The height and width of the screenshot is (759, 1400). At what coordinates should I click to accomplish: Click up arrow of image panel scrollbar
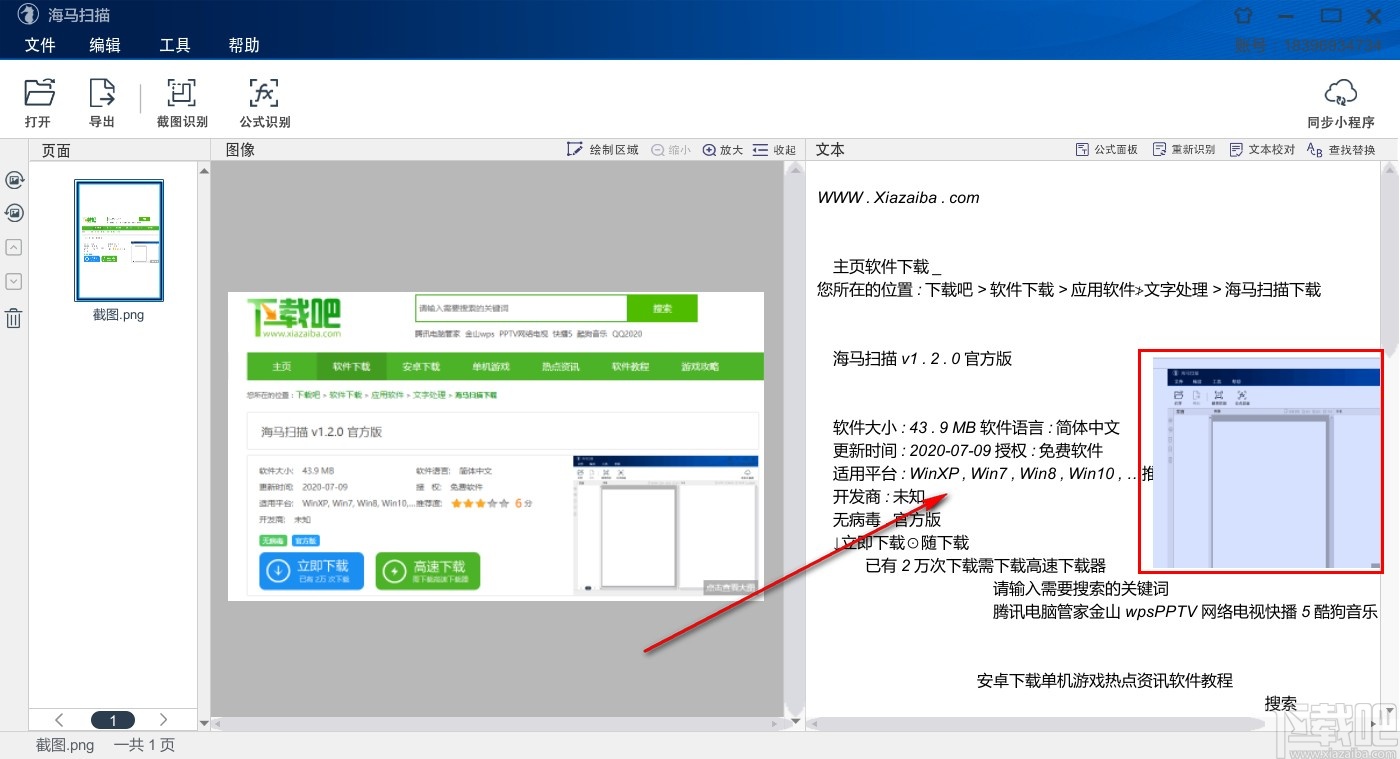click(797, 171)
